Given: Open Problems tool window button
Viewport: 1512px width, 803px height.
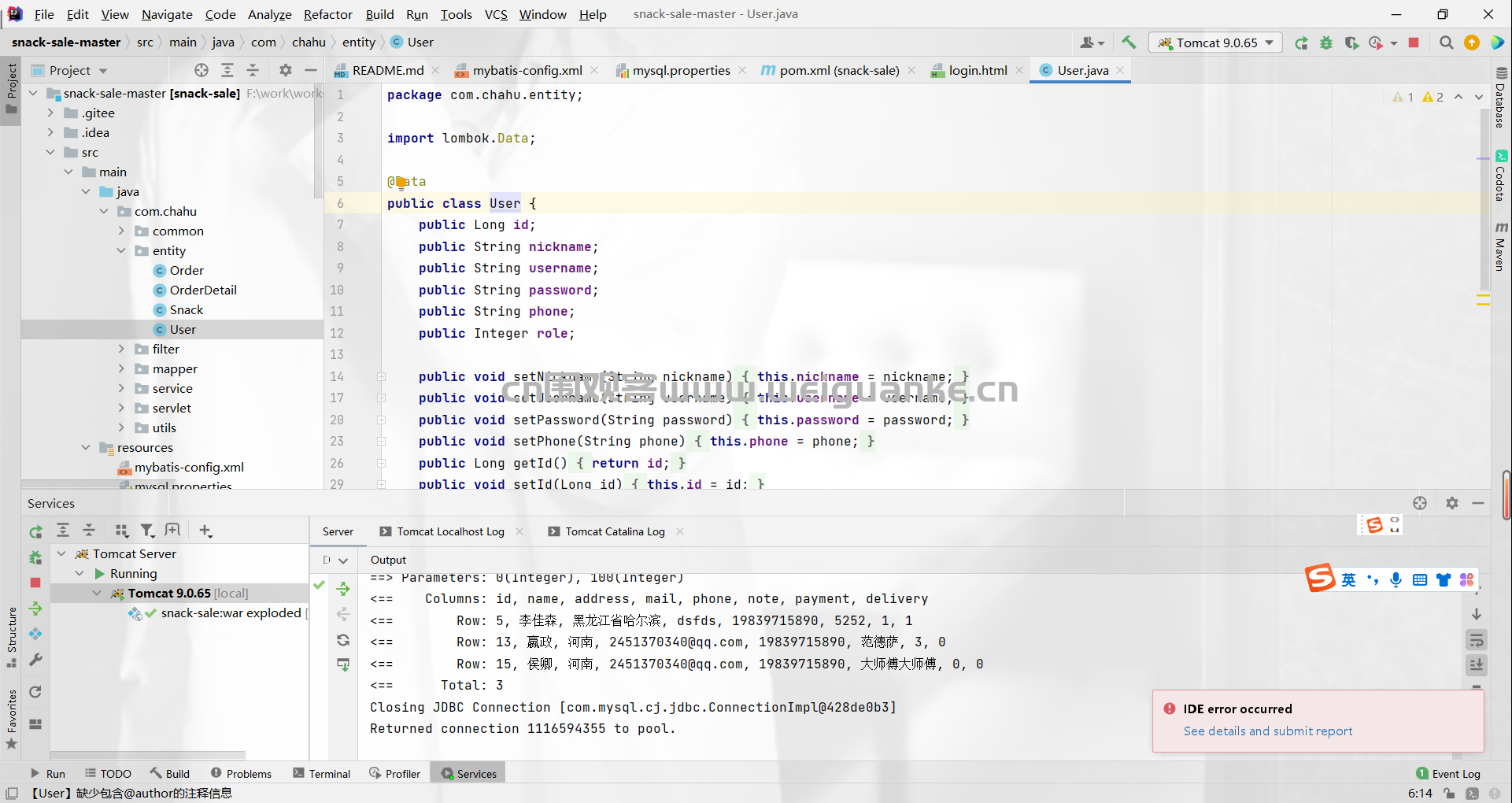Looking at the screenshot, I should [241, 774].
